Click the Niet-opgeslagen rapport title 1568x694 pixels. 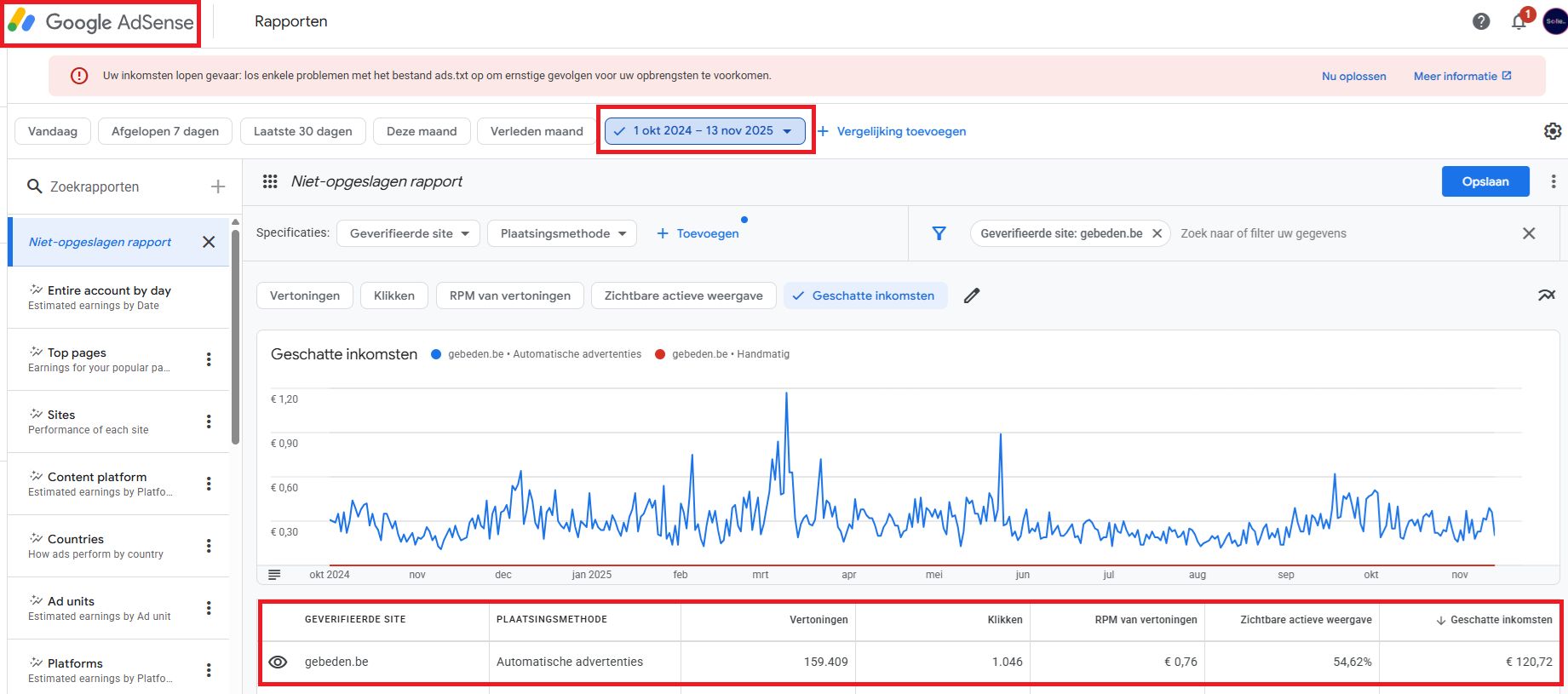(x=376, y=181)
